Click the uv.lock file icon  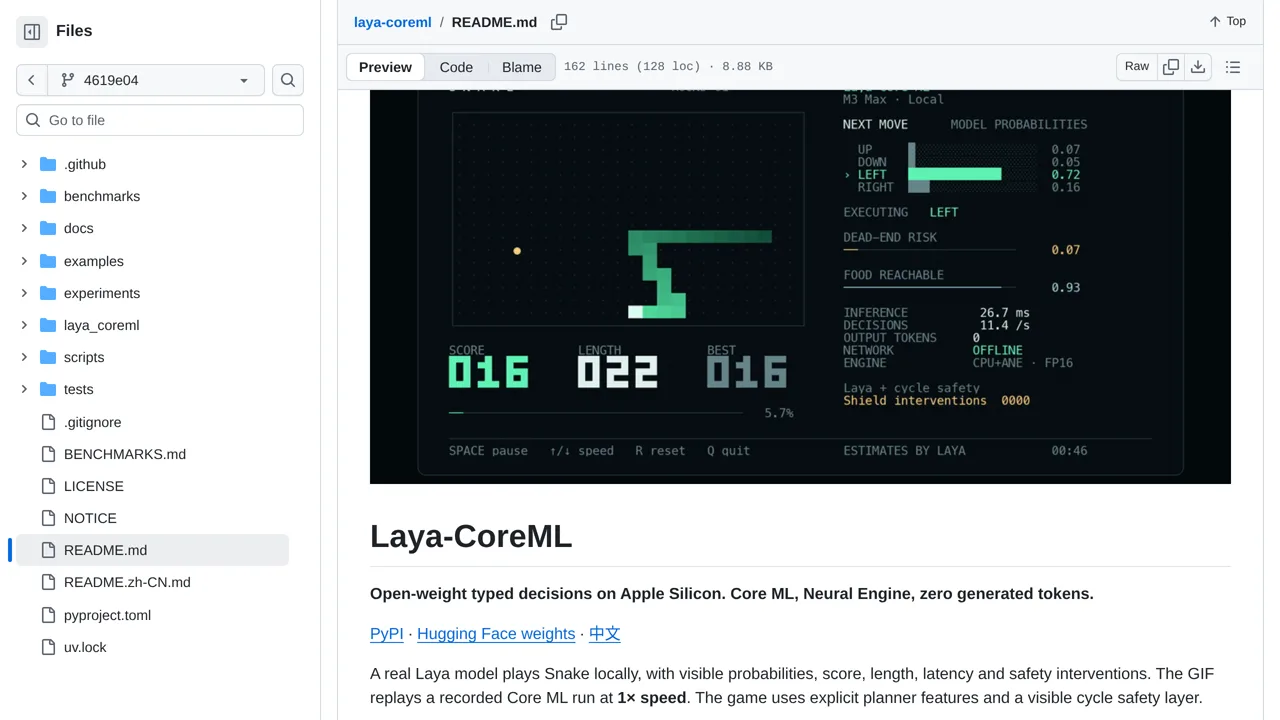tap(48, 647)
